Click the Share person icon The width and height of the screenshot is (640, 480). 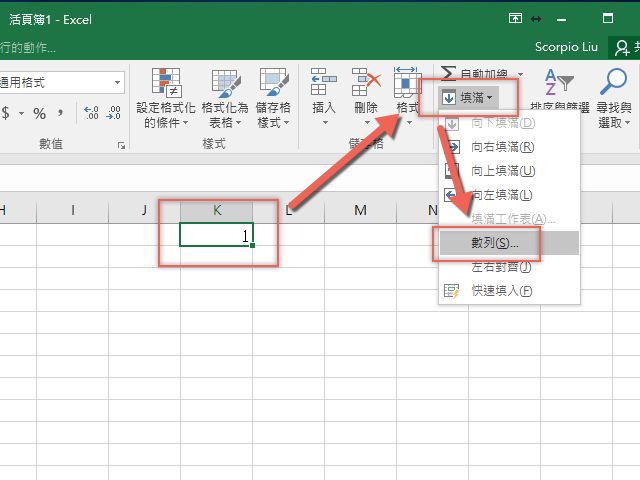622,48
